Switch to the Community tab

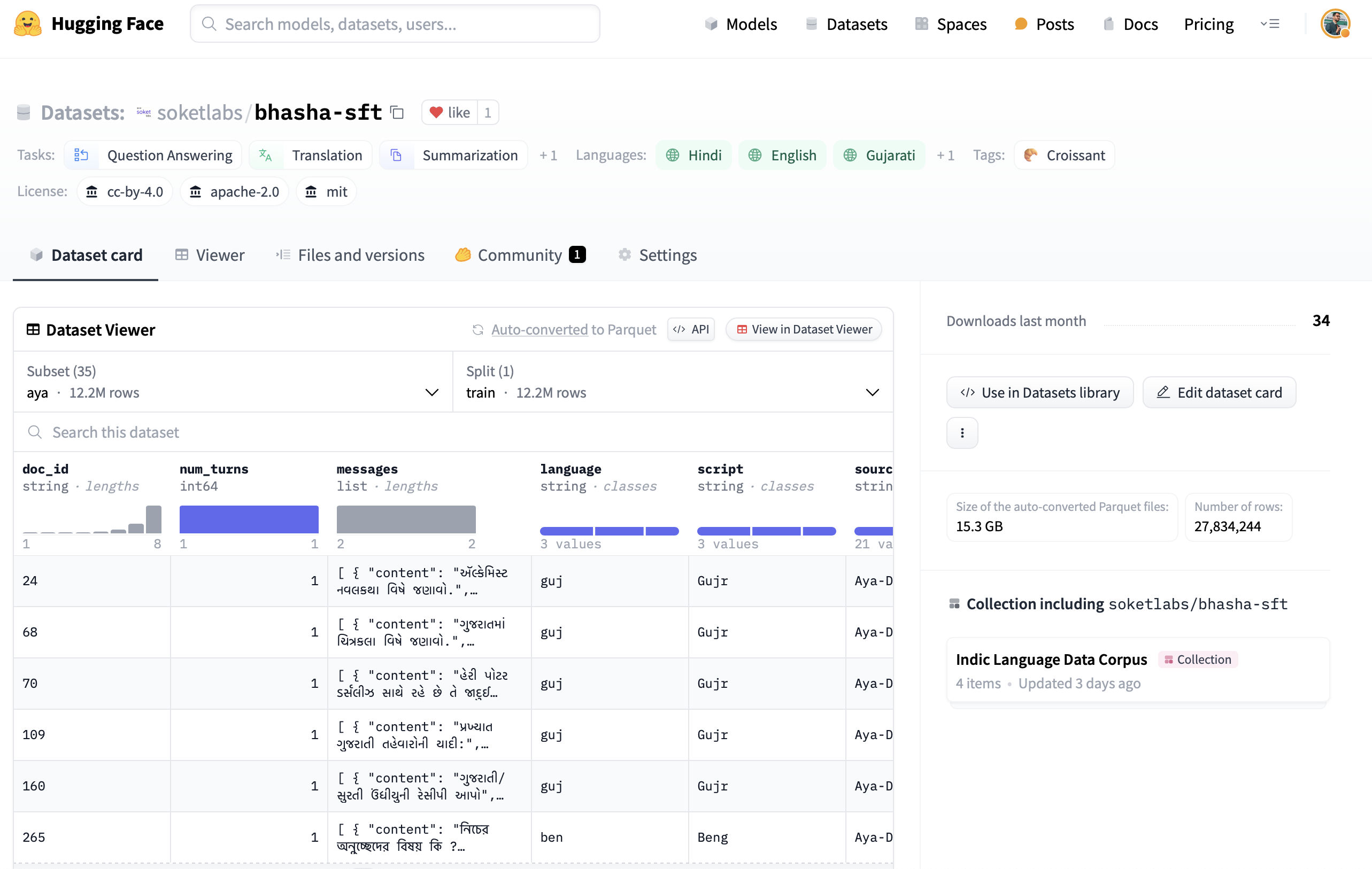click(x=520, y=255)
